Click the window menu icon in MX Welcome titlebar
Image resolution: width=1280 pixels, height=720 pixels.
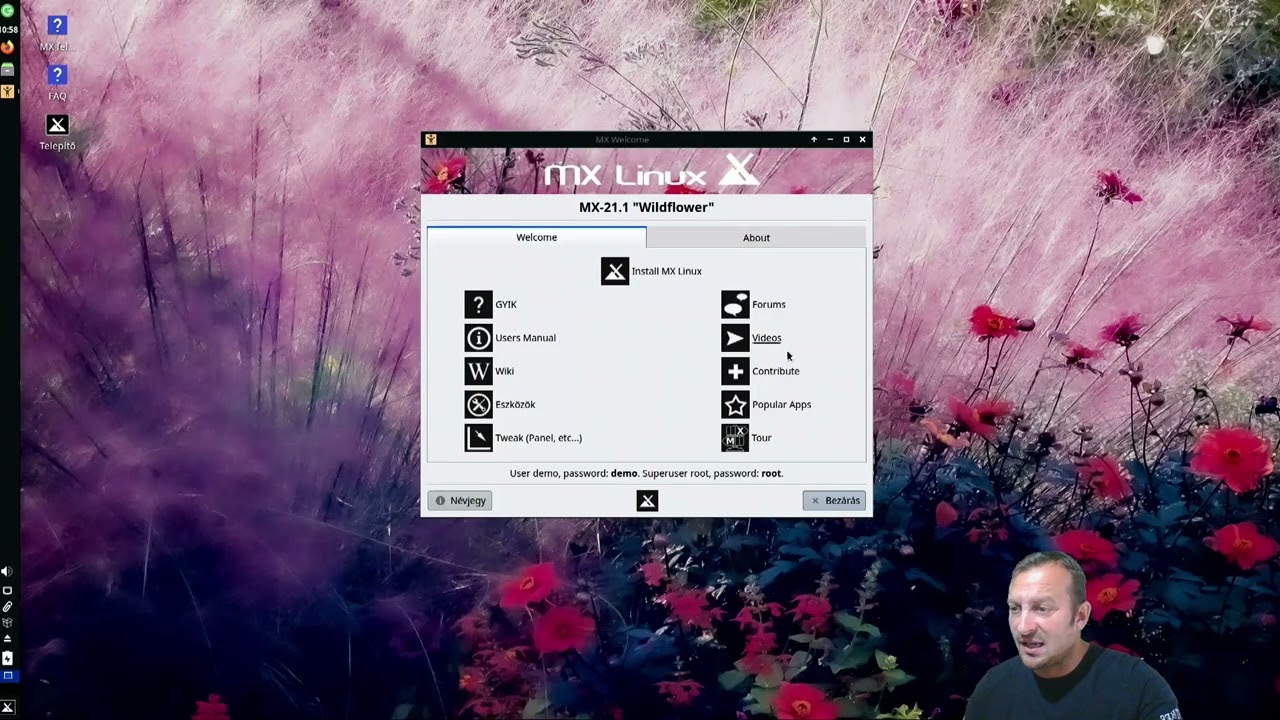(x=430, y=139)
